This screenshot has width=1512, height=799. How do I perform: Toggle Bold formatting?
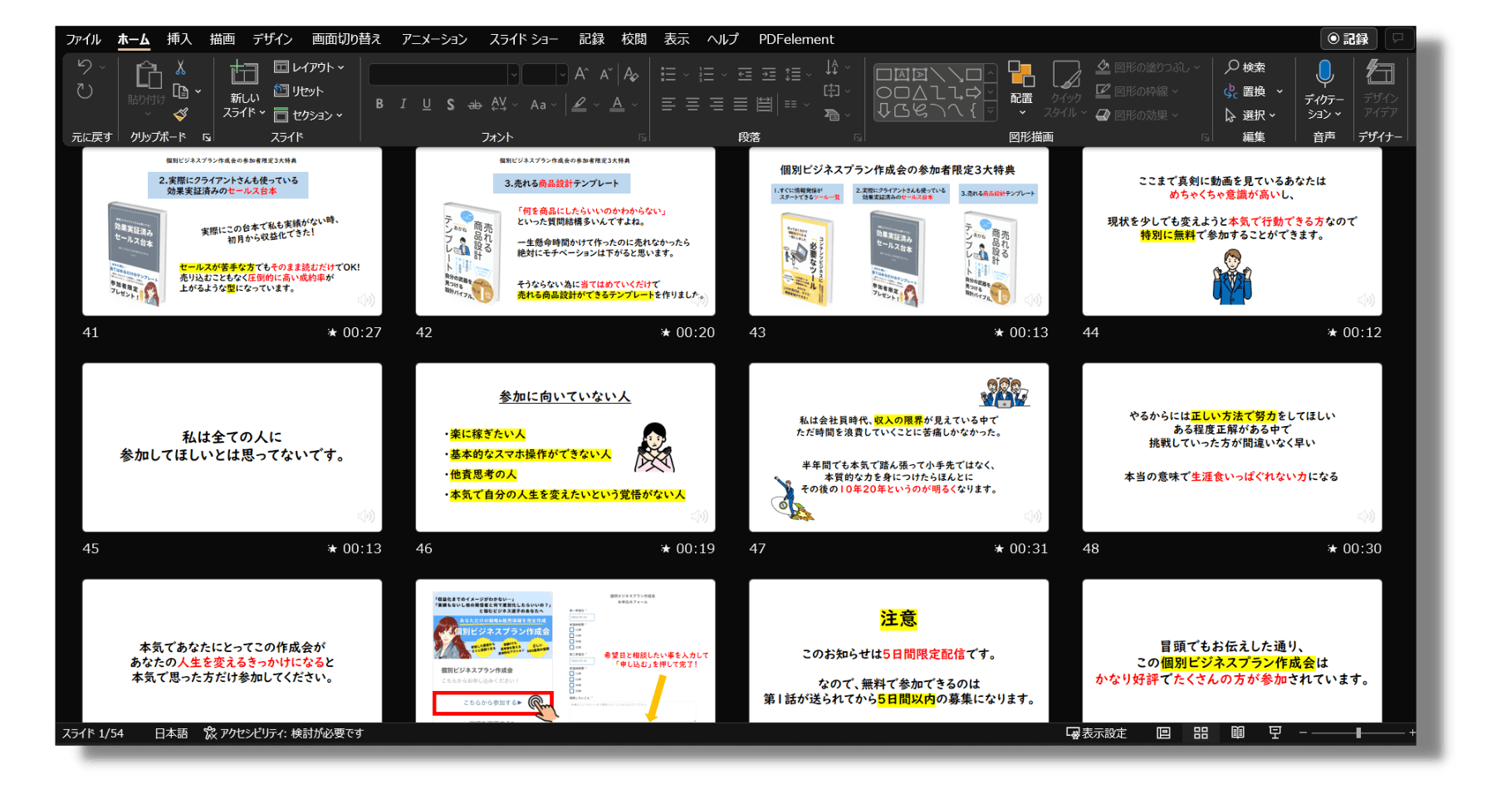379,105
